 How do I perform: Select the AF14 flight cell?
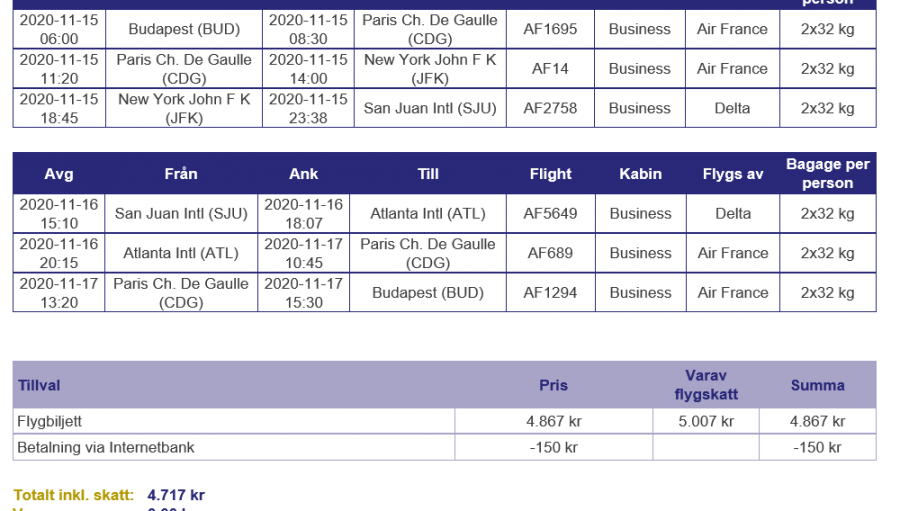[550, 69]
